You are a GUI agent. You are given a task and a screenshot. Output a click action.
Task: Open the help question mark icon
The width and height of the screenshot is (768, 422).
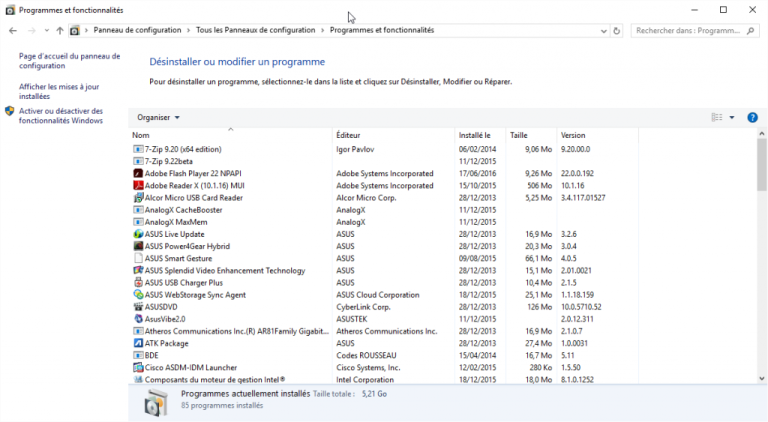(752, 117)
